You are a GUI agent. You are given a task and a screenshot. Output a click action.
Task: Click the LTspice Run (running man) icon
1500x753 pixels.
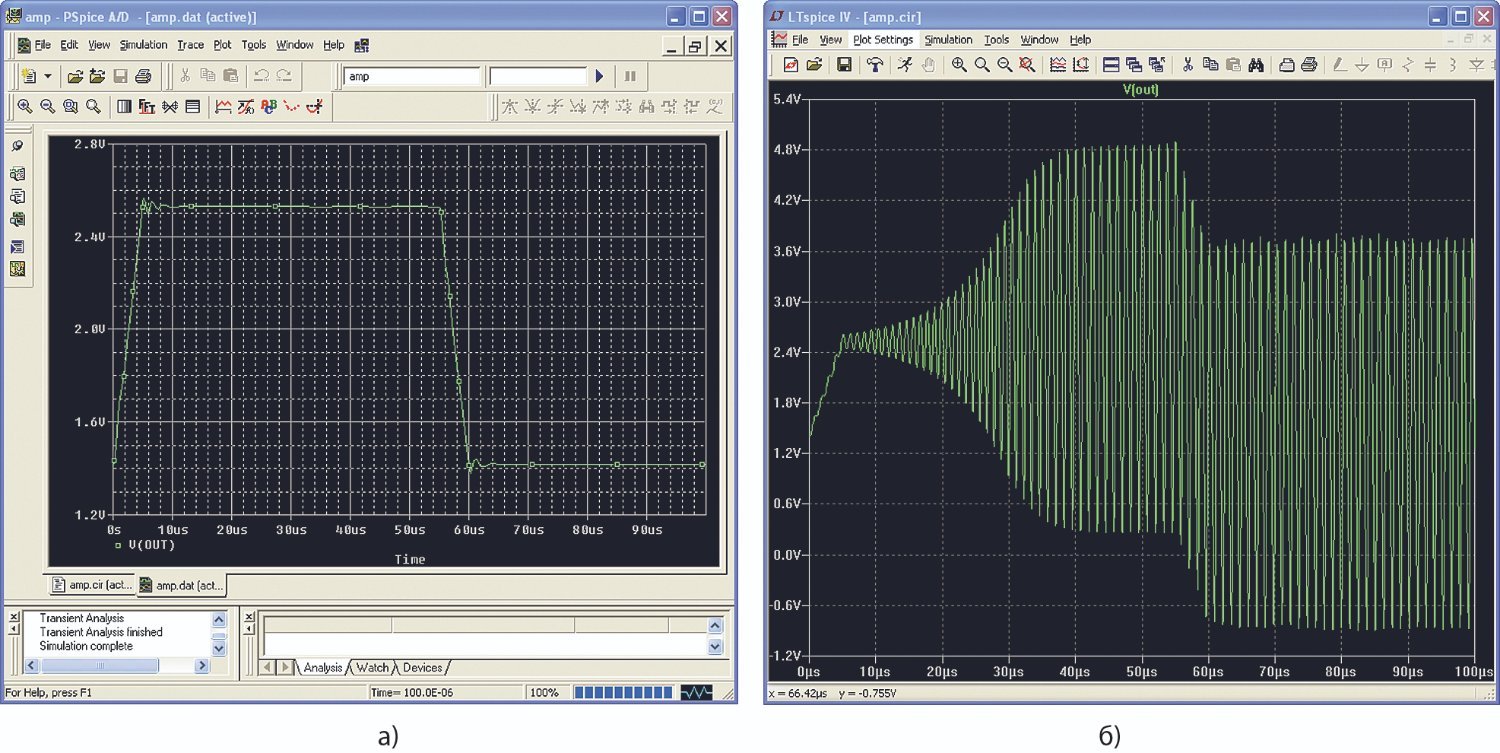(x=905, y=65)
